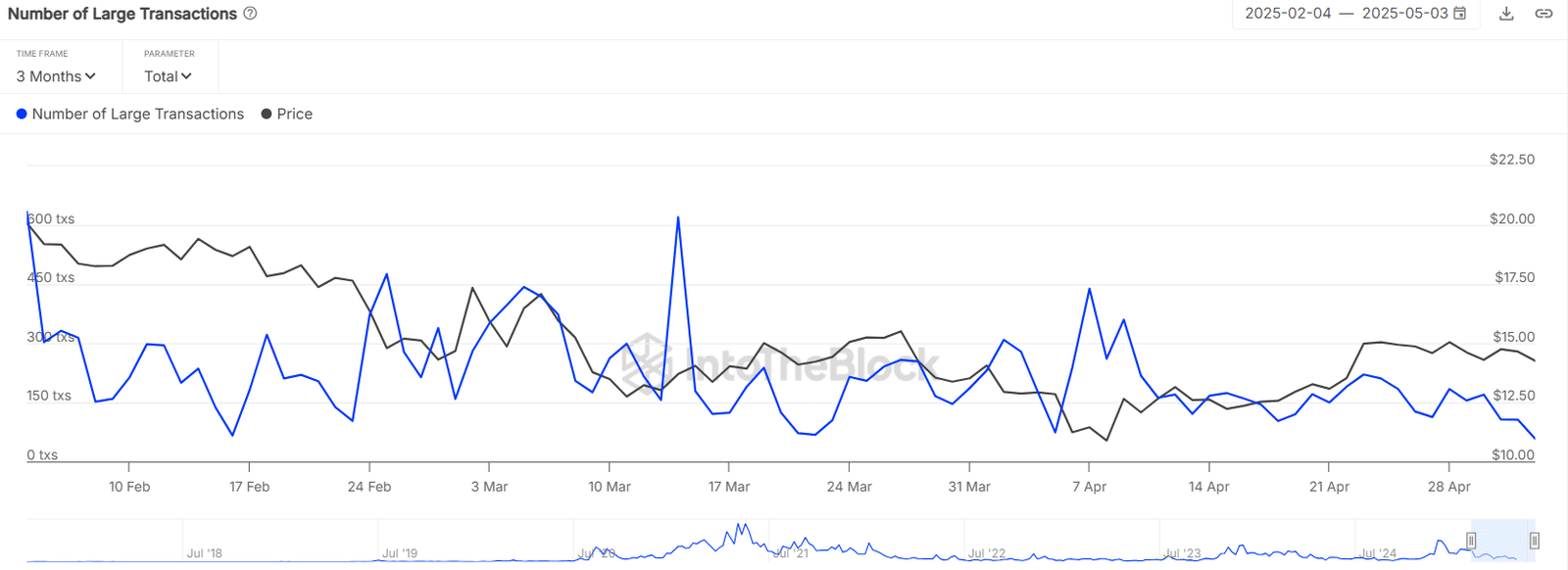The image size is (1568, 570).
Task: Click the dark Price legend dot
Action: pos(267,114)
